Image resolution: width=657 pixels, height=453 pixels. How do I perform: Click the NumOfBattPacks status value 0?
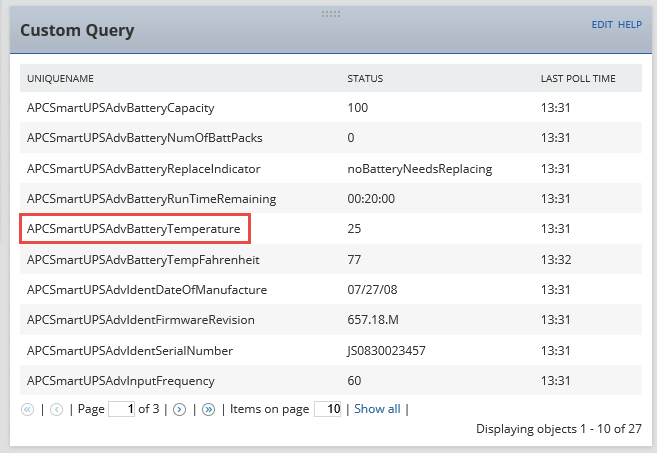click(351, 138)
